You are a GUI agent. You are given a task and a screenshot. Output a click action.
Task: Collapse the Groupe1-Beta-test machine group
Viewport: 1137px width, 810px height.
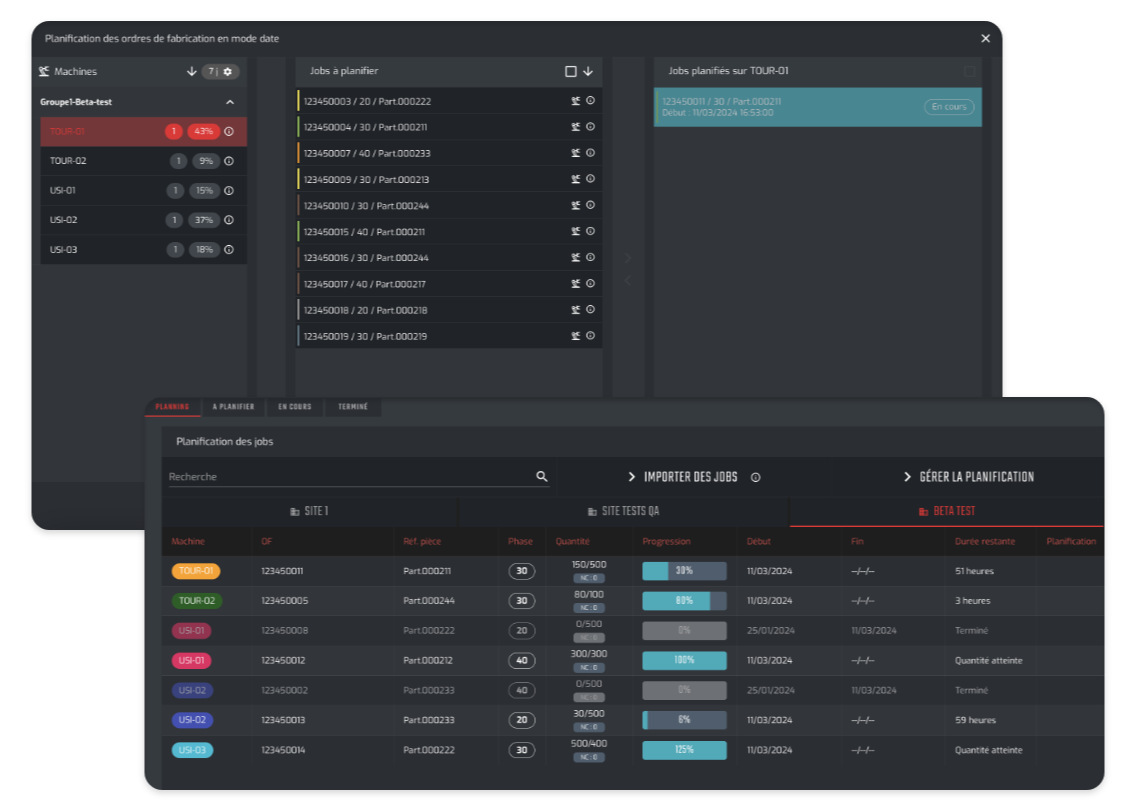pos(229,101)
